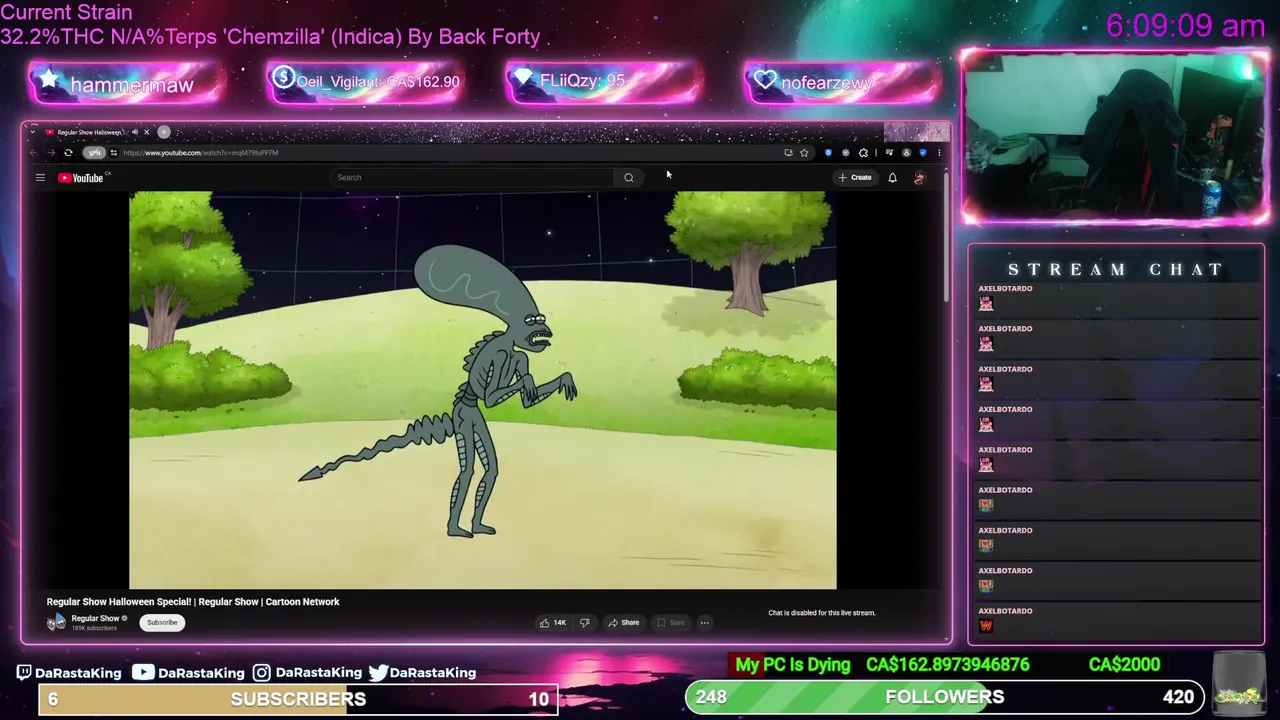Click the STREAM CHAT header
Image resolution: width=1280 pixels, height=720 pixels.
pos(1116,269)
